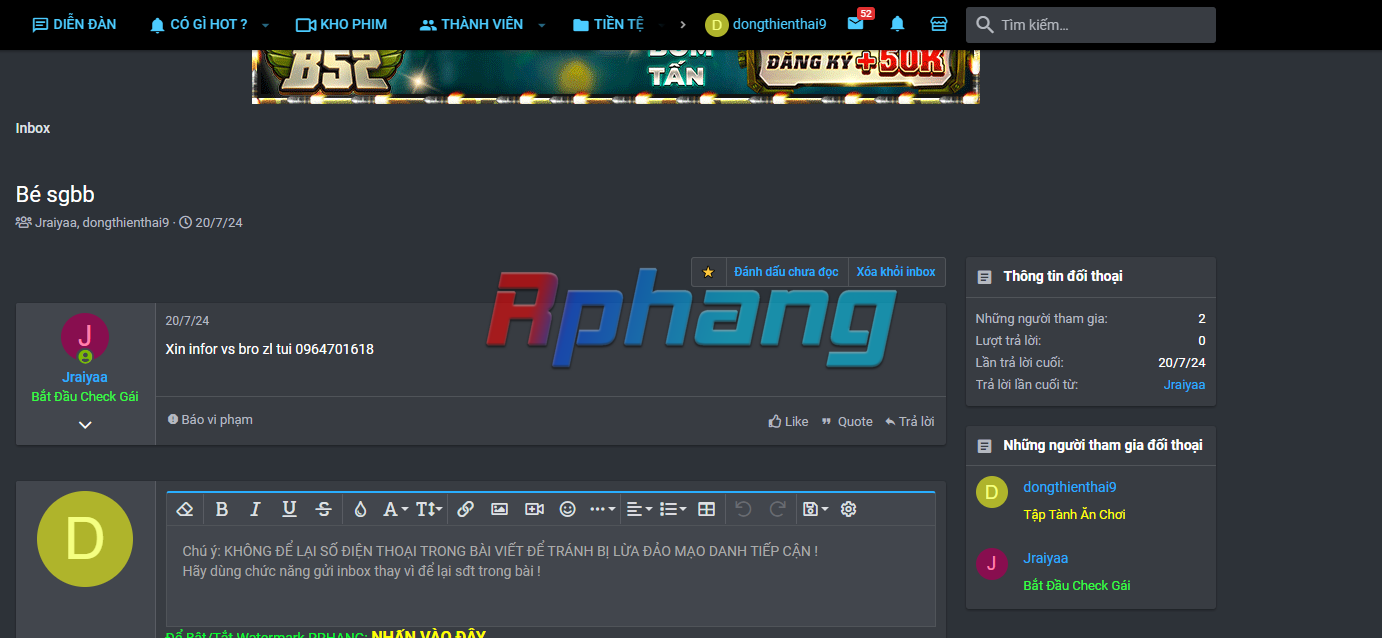Click Báo vi phạm report link
The image size is (1382, 638).
coord(210,420)
